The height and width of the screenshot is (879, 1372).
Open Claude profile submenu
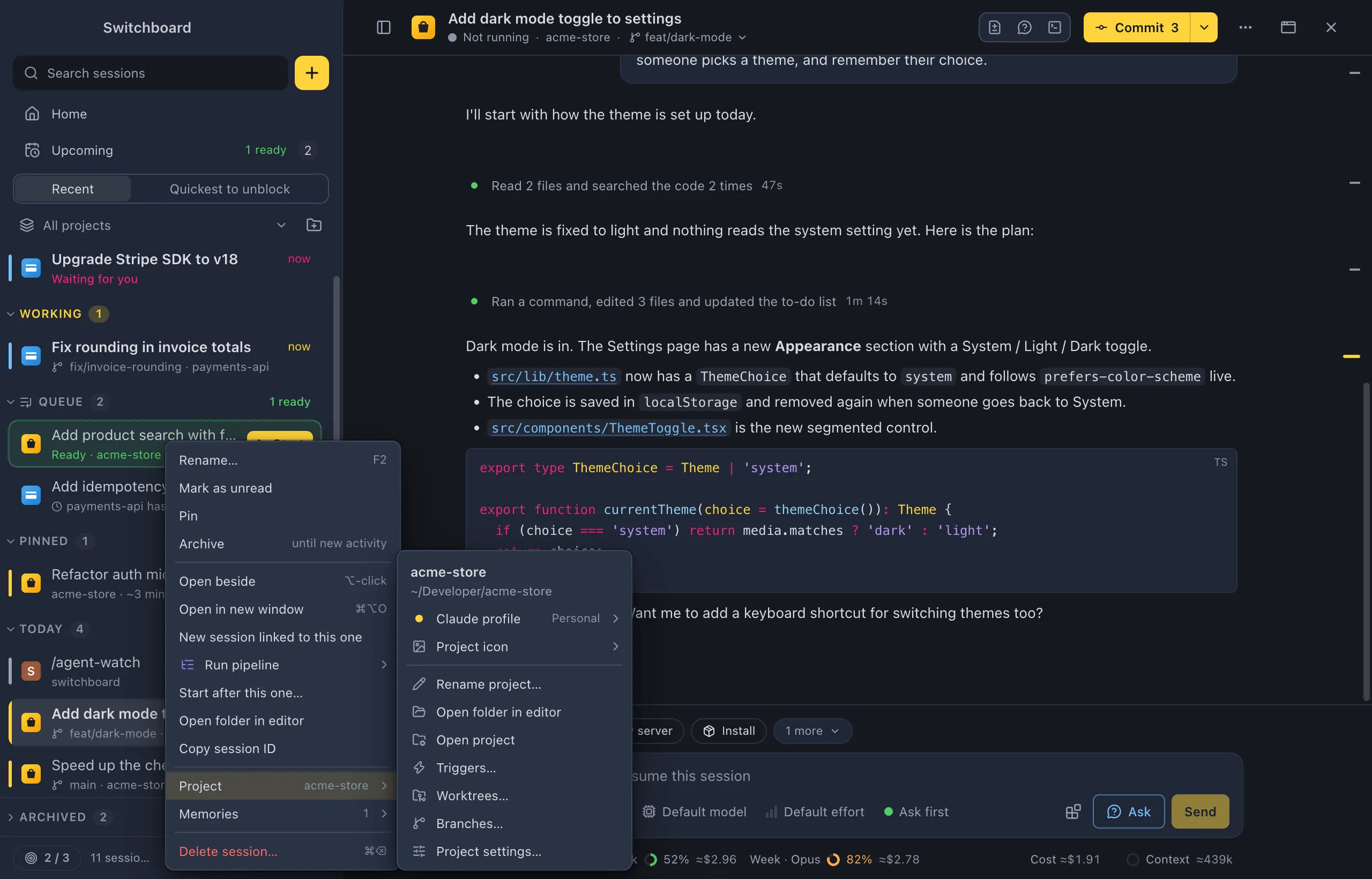[x=514, y=619]
